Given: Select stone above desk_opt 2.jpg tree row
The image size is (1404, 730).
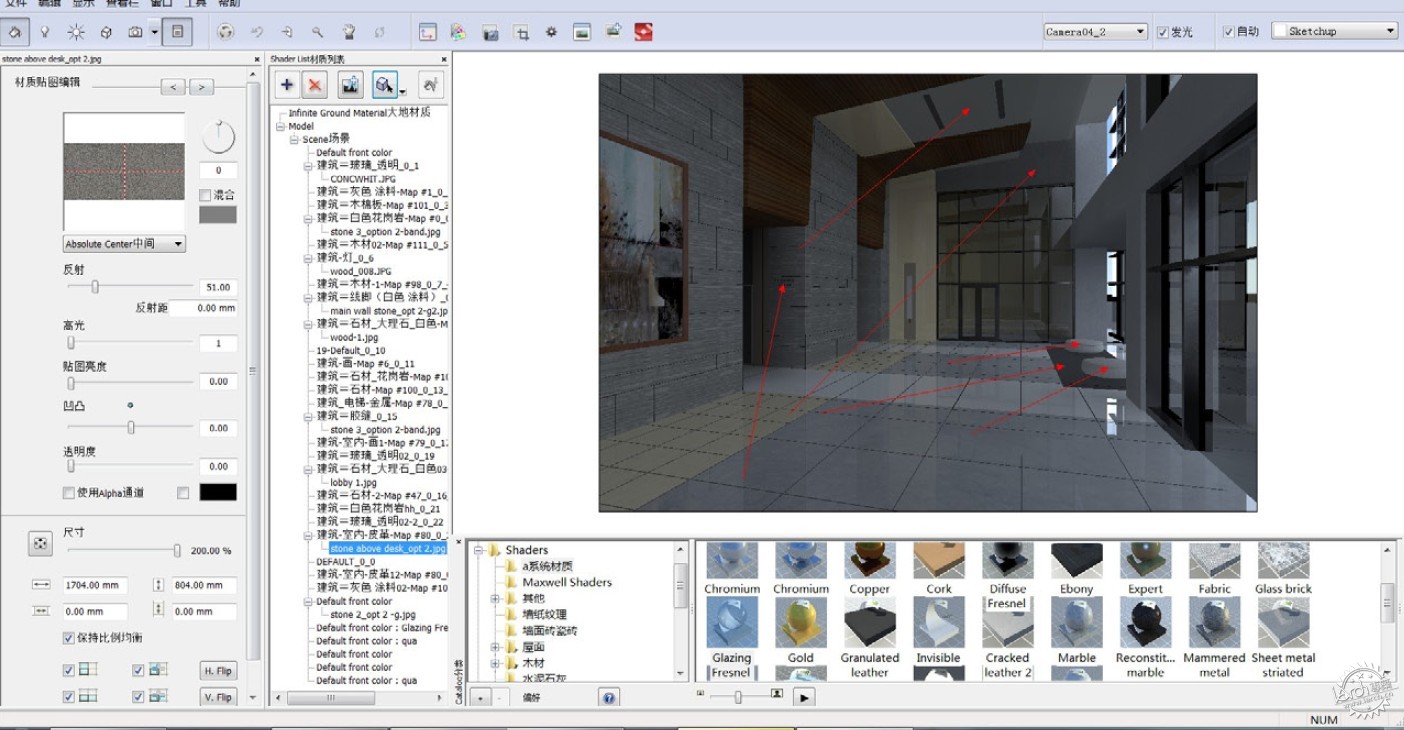Looking at the screenshot, I should [x=388, y=549].
